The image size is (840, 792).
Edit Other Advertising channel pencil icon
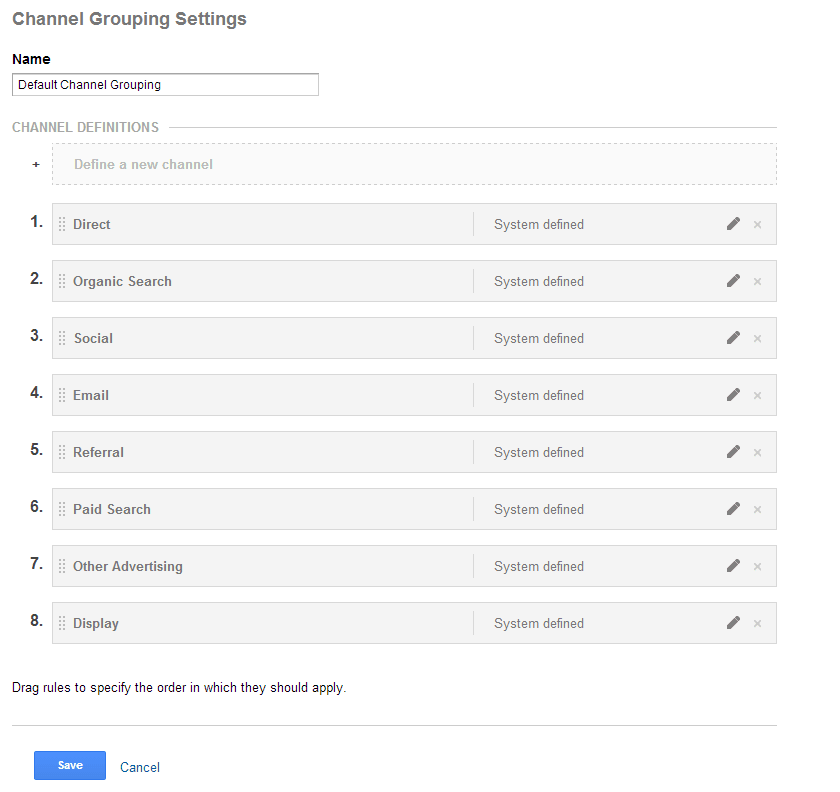pyautogui.click(x=733, y=566)
